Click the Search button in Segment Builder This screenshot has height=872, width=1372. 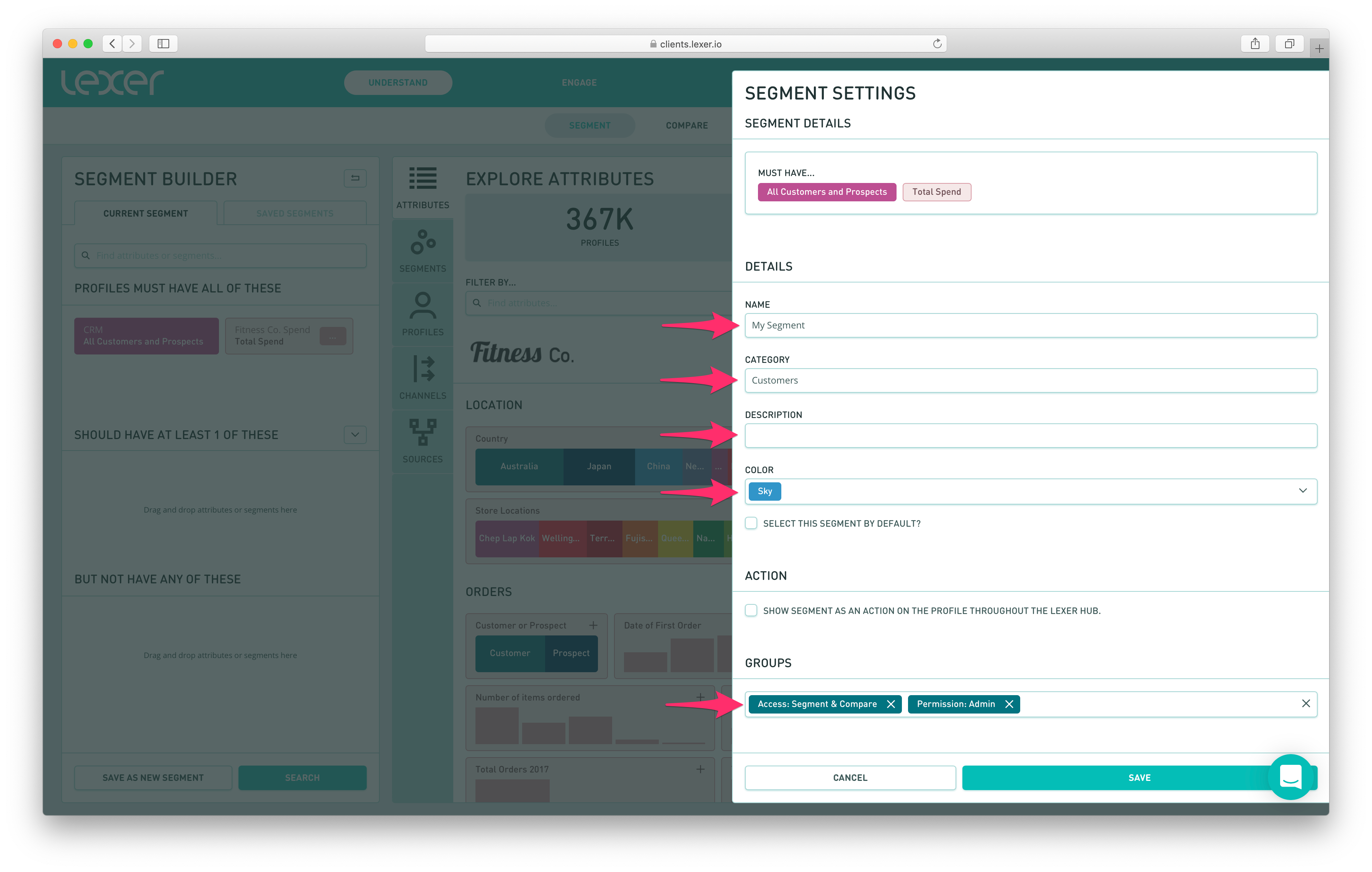pyautogui.click(x=302, y=777)
